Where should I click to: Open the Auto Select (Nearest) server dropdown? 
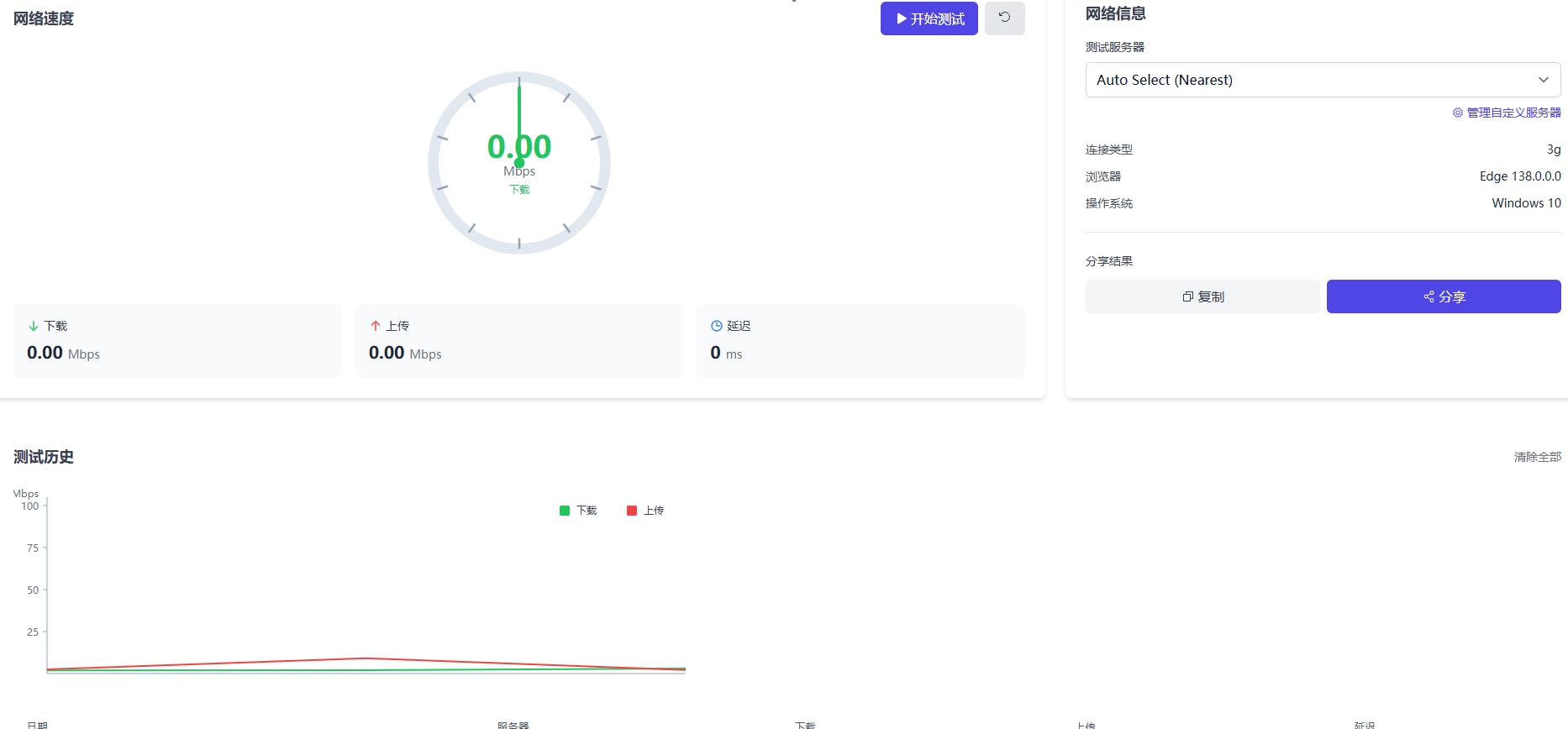pyautogui.click(x=1323, y=80)
